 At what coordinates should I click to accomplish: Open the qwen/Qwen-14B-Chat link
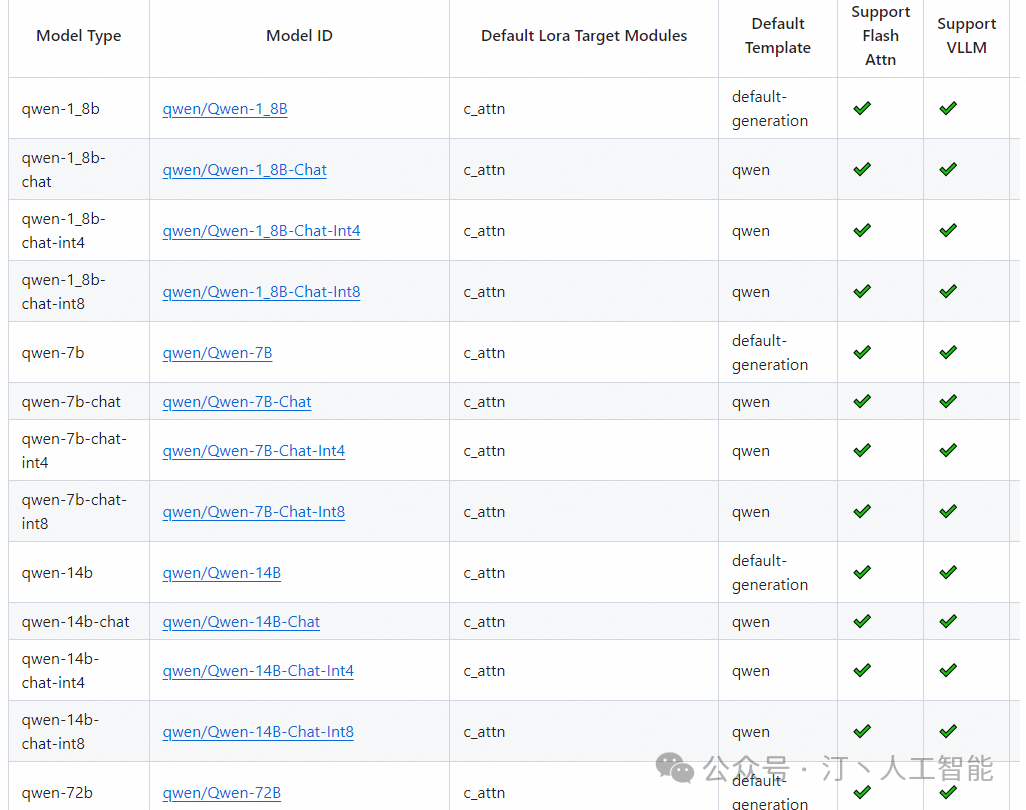pyautogui.click(x=241, y=622)
